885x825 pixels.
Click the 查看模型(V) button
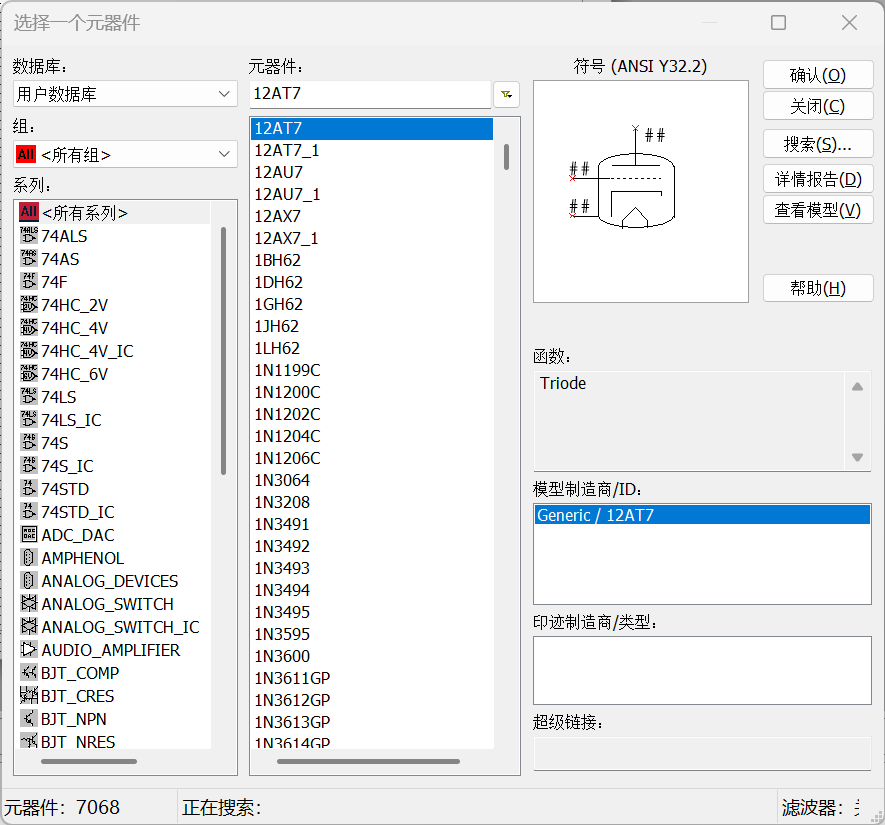coord(817,210)
